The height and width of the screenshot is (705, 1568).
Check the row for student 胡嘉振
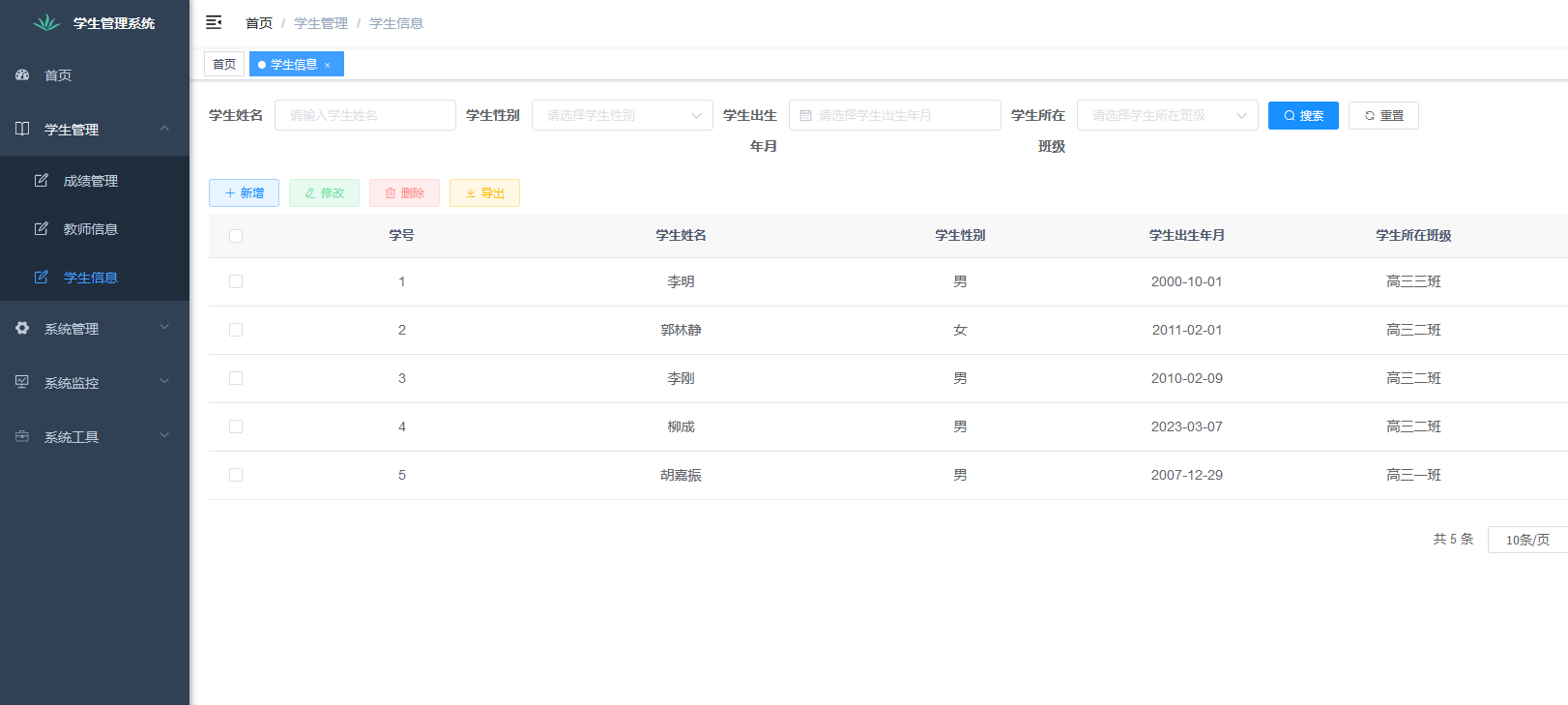coord(236,475)
